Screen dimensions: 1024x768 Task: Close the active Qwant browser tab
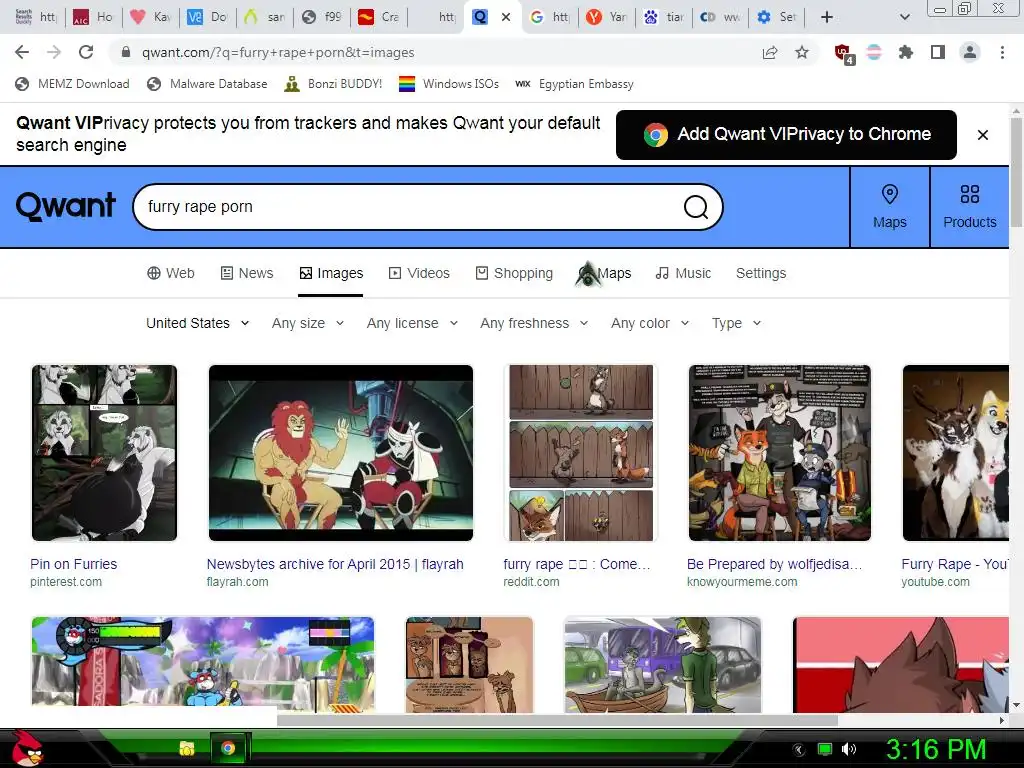tap(506, 17)
